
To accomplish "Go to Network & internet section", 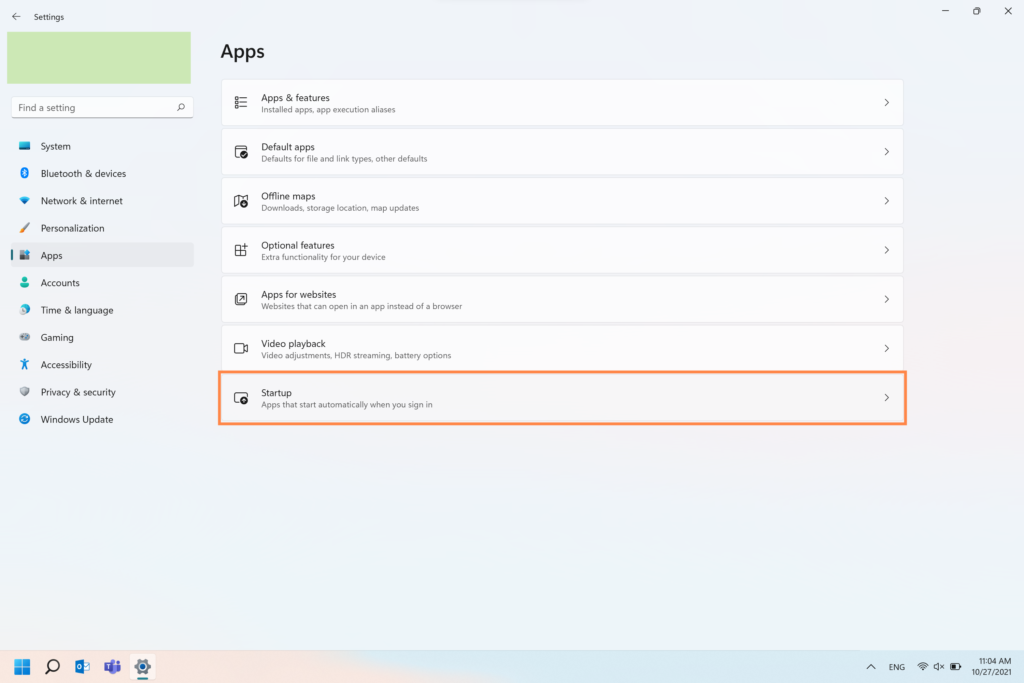I will [x=81, y=201].
